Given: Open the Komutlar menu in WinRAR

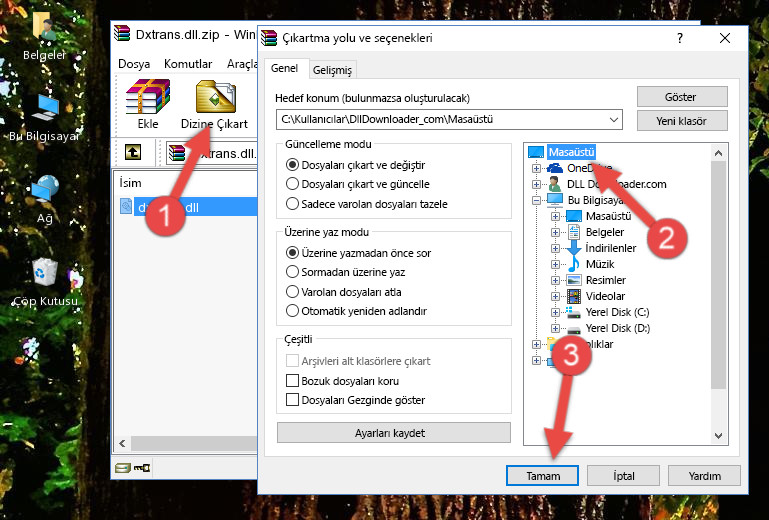Looking at the screenshot, I should click(188, 64).
